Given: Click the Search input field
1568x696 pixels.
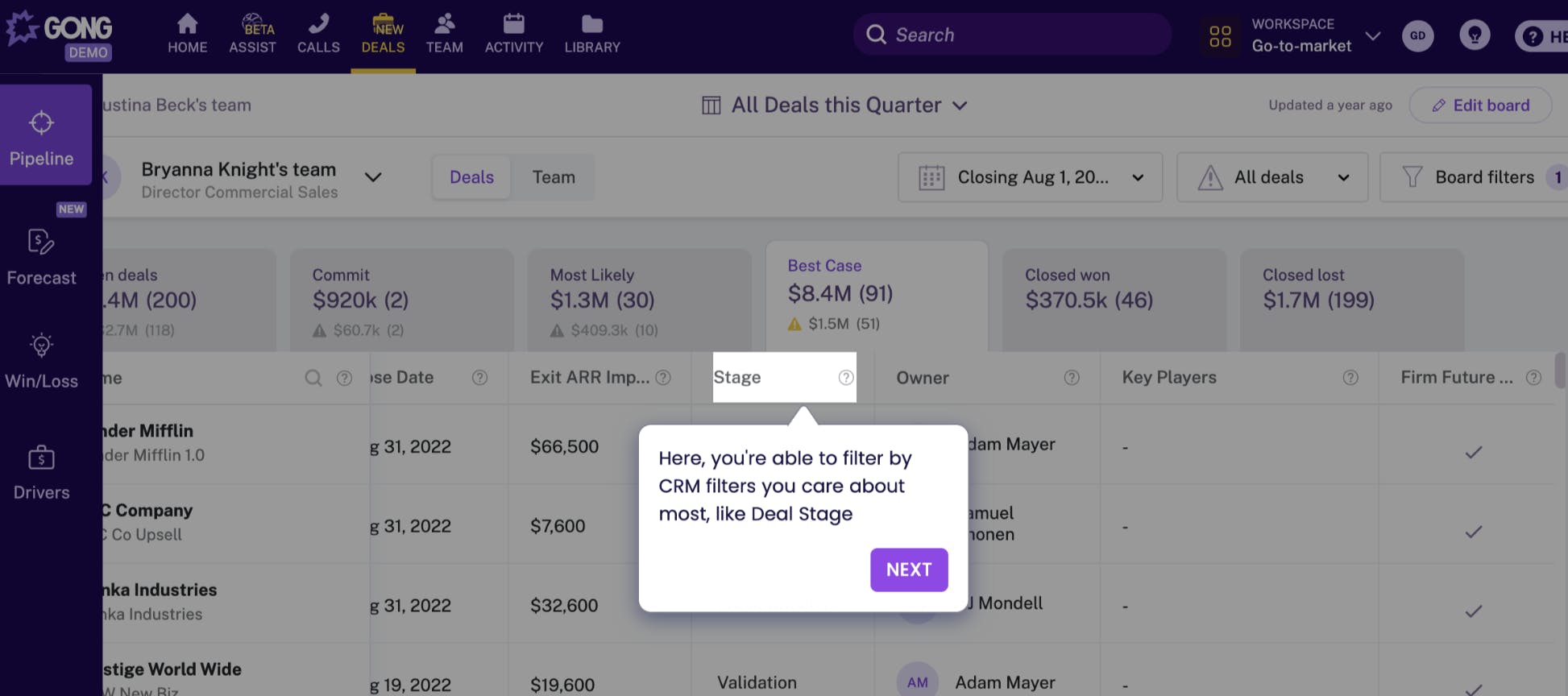Looking at the screenshot, I should 1012,35.
